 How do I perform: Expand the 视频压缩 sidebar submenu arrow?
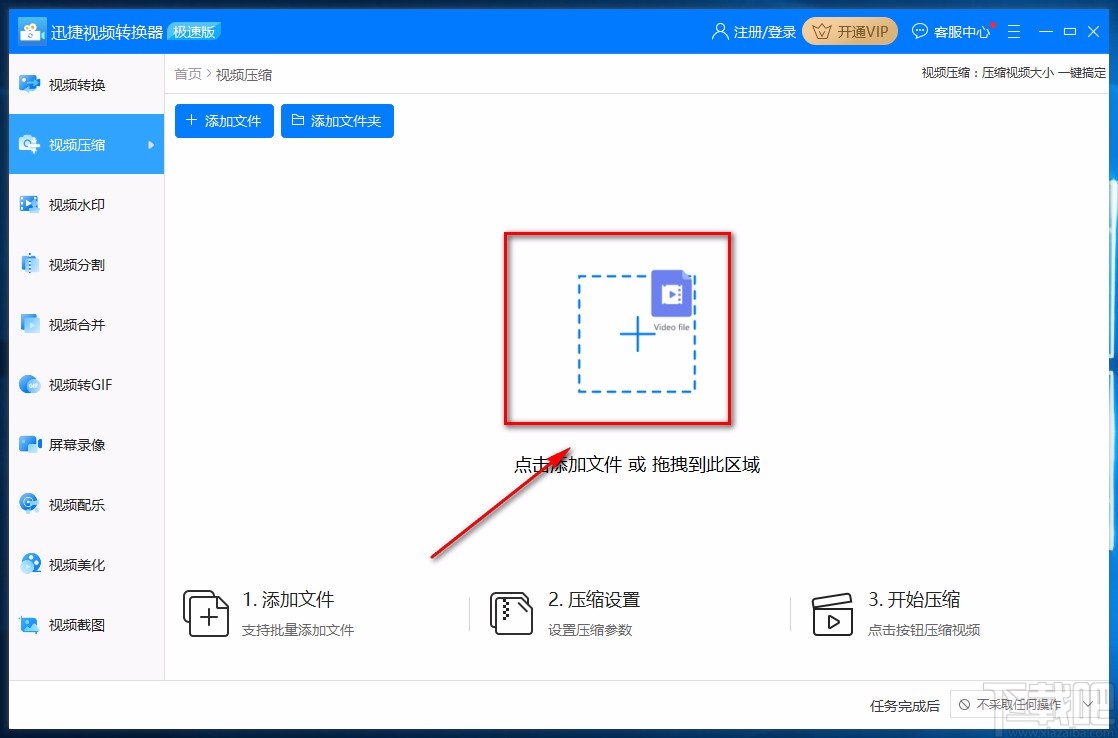(x=151, y=143)
